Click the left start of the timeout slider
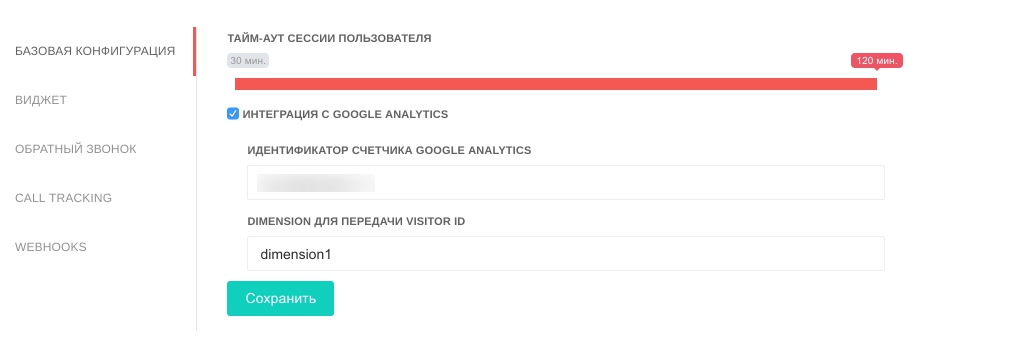Screen dimensions: 1010x360 tap(238, 84)
